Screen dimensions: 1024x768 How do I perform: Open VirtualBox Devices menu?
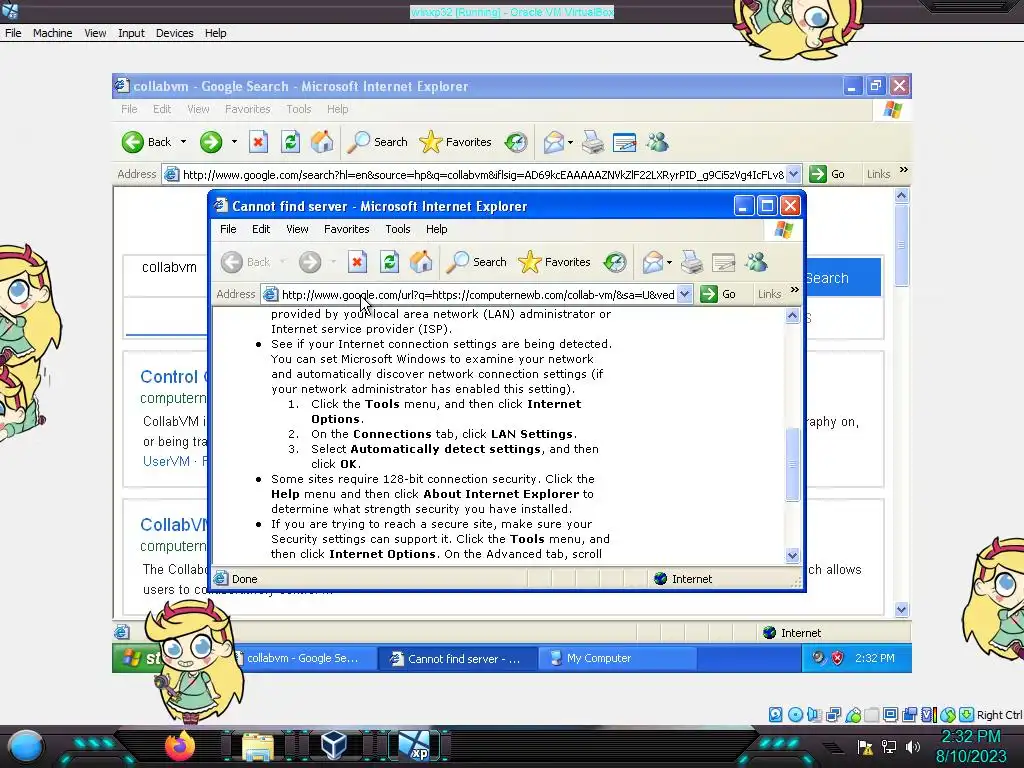[174, 33]
